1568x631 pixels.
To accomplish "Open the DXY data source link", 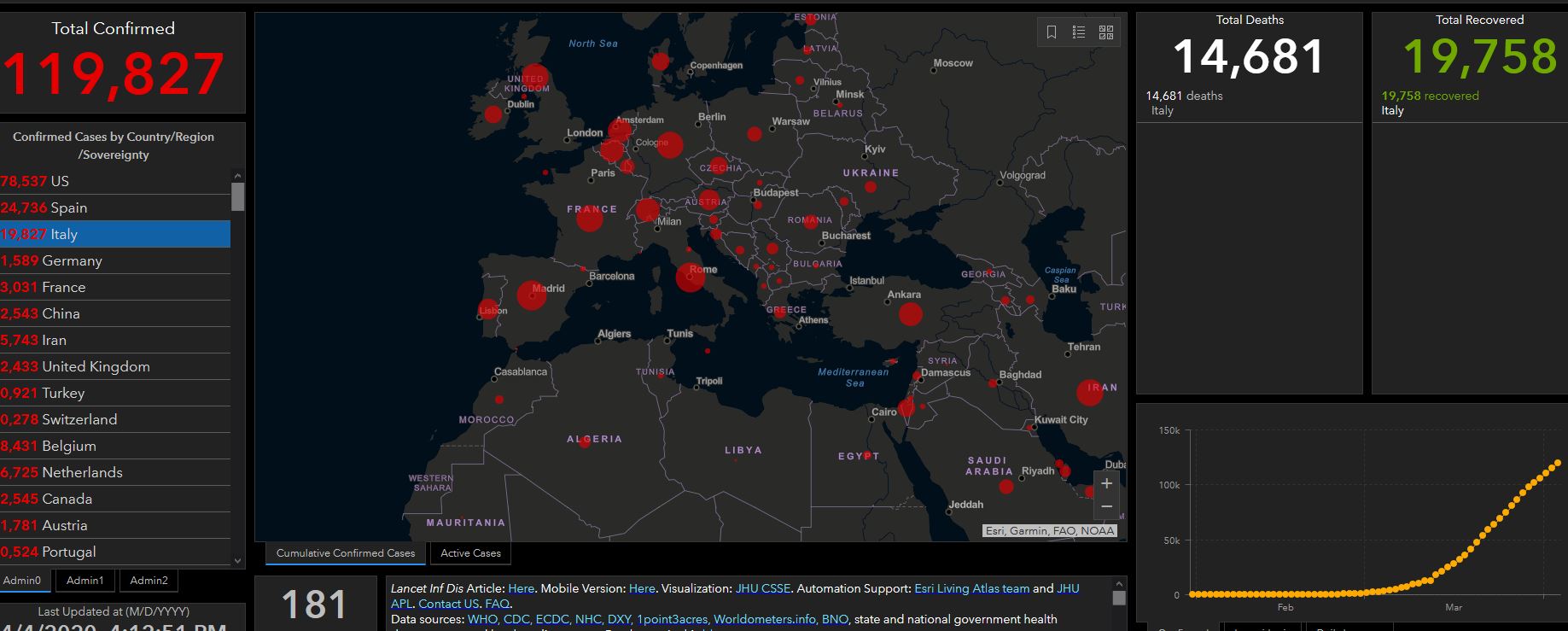I will tap(620, 619).
